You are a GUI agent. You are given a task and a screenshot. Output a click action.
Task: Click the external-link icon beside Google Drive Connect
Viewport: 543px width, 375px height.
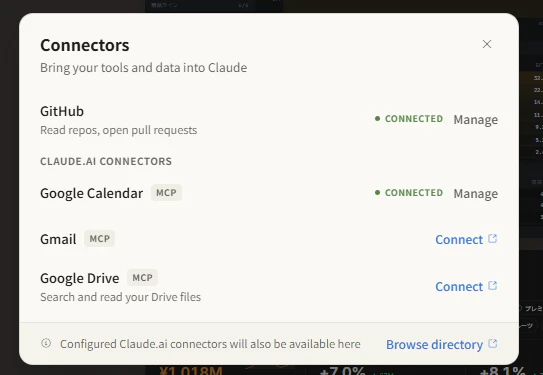point(492,286)
